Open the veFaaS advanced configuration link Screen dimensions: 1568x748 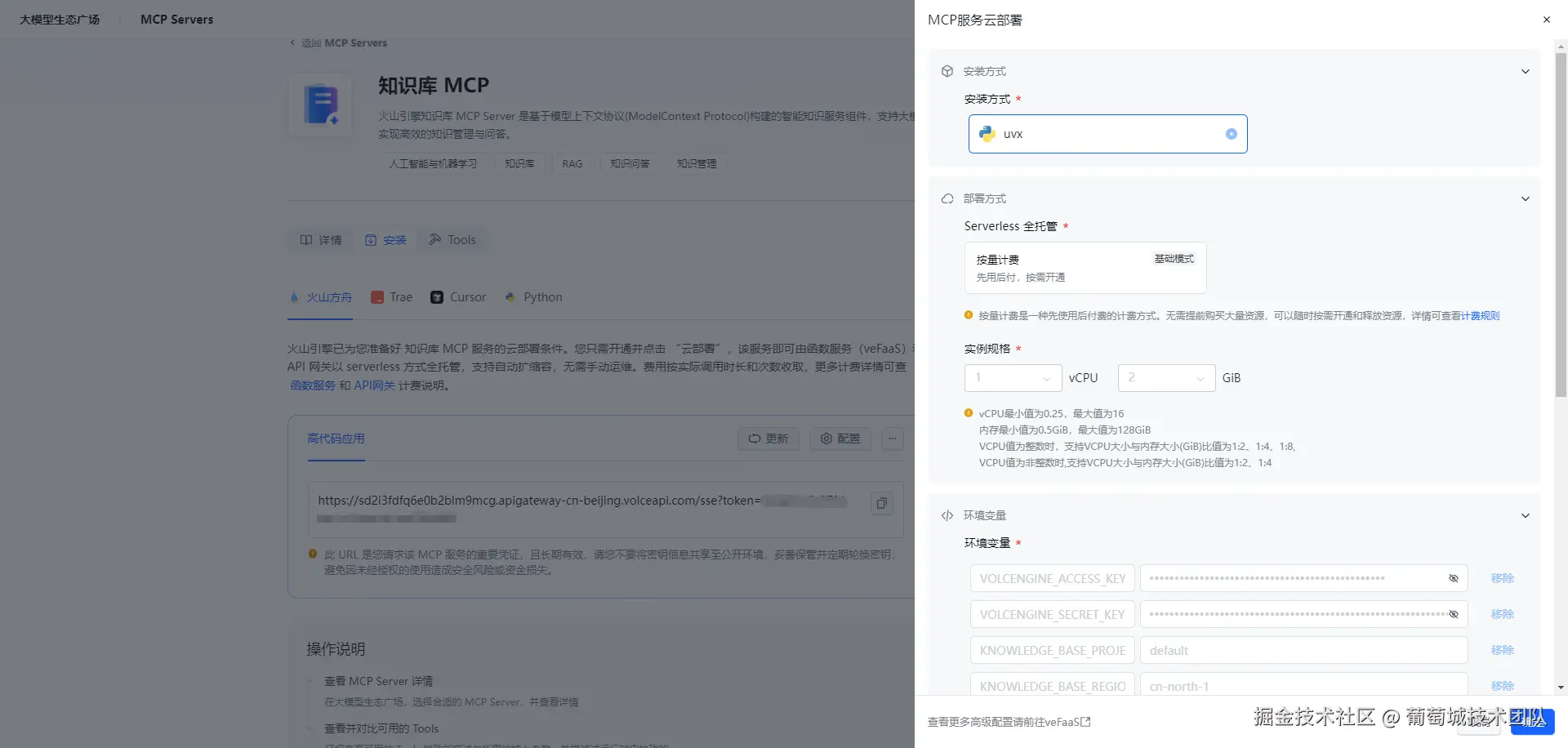[1009, 722]
